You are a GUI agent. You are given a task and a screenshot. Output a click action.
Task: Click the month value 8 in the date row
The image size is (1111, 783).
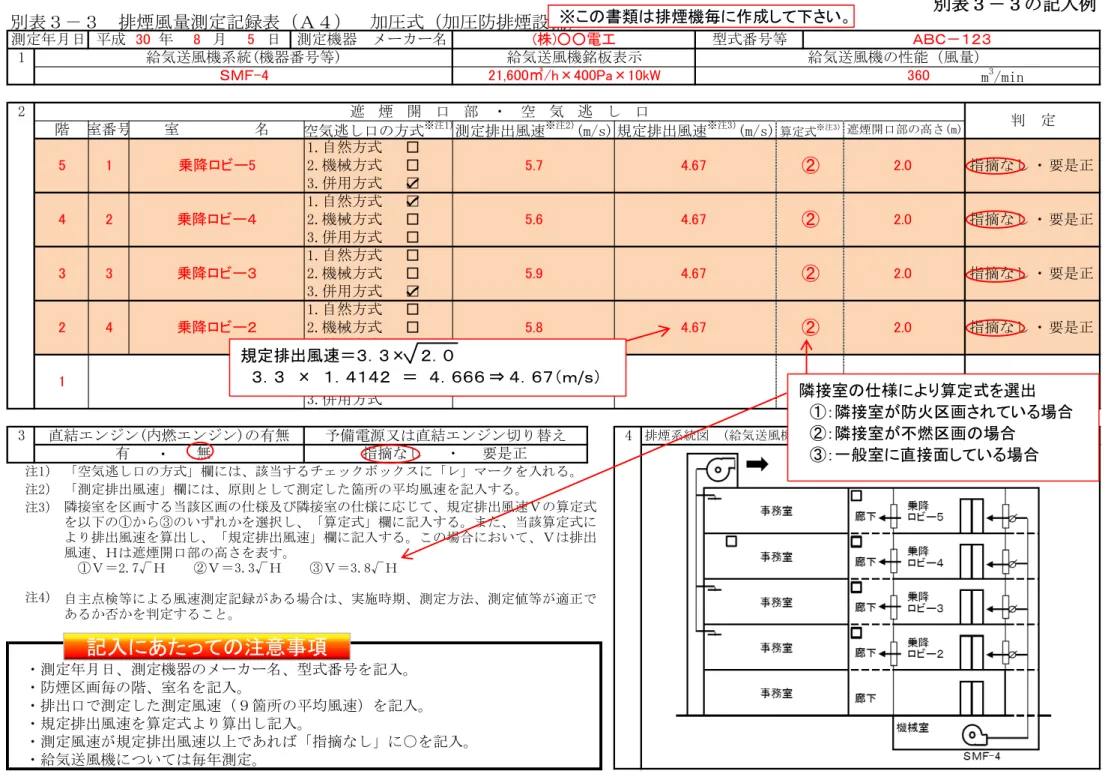(197, 40)
